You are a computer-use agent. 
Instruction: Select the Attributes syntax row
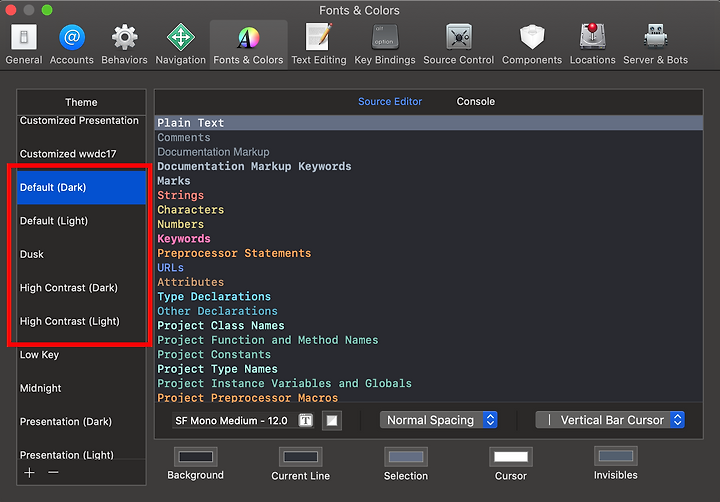tap(429, 282)
